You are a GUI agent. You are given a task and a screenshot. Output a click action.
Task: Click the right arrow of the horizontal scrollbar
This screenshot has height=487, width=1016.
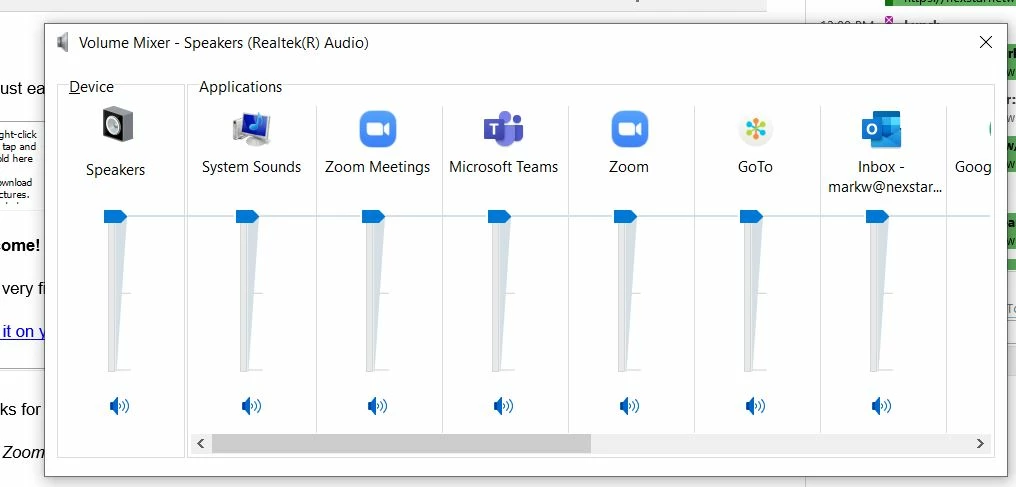[980, 444]
